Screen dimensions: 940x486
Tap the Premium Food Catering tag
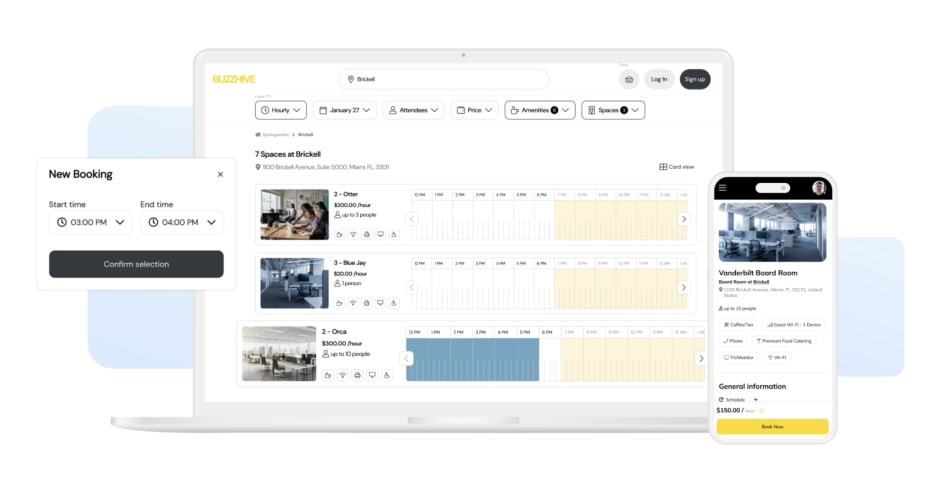coord(784,341)
